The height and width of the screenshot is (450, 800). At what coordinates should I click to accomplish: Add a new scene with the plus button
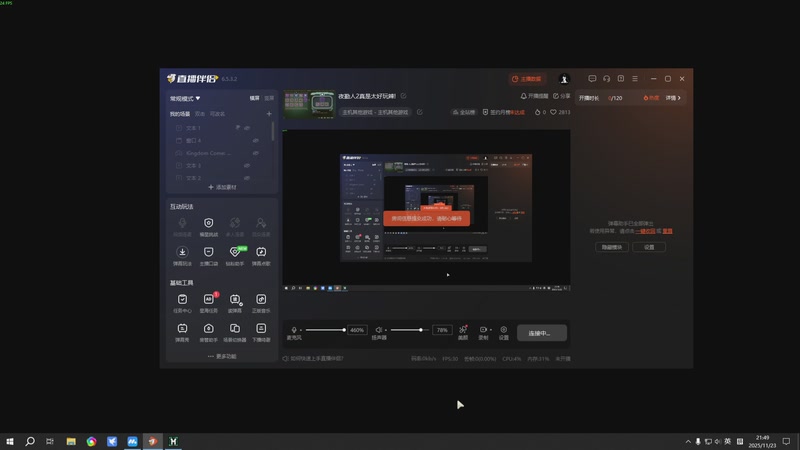269,114
